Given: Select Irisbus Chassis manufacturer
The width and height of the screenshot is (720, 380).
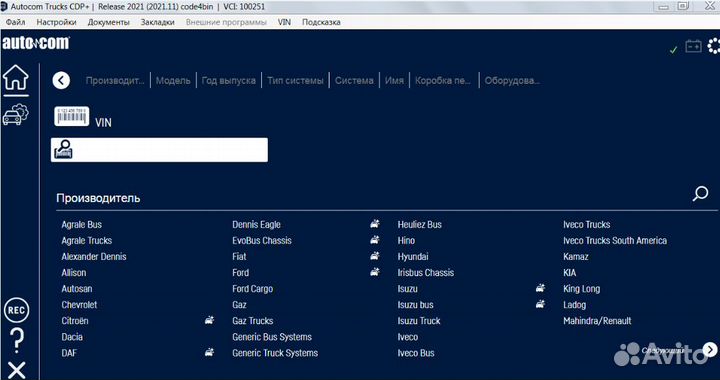Looking at the screenshot, I should coord(426,273).
